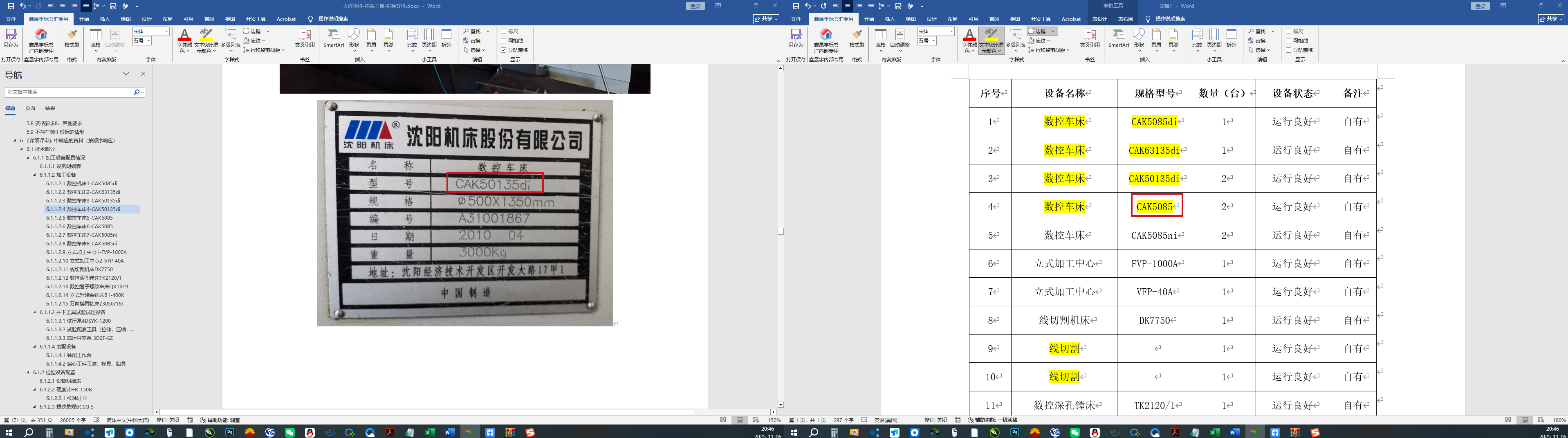The height and width of the screenshot is (438, 1568).
Task: Click left document vertical scrollbar thumb
Action: (x=781, y=231)
